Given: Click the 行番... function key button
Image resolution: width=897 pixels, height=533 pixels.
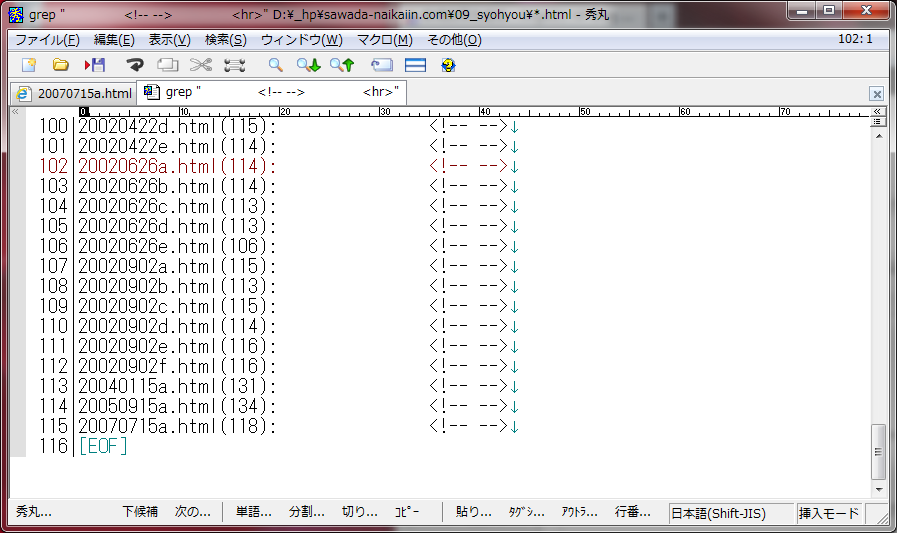Looking at the screenshot, I should (x=633, y=512).
